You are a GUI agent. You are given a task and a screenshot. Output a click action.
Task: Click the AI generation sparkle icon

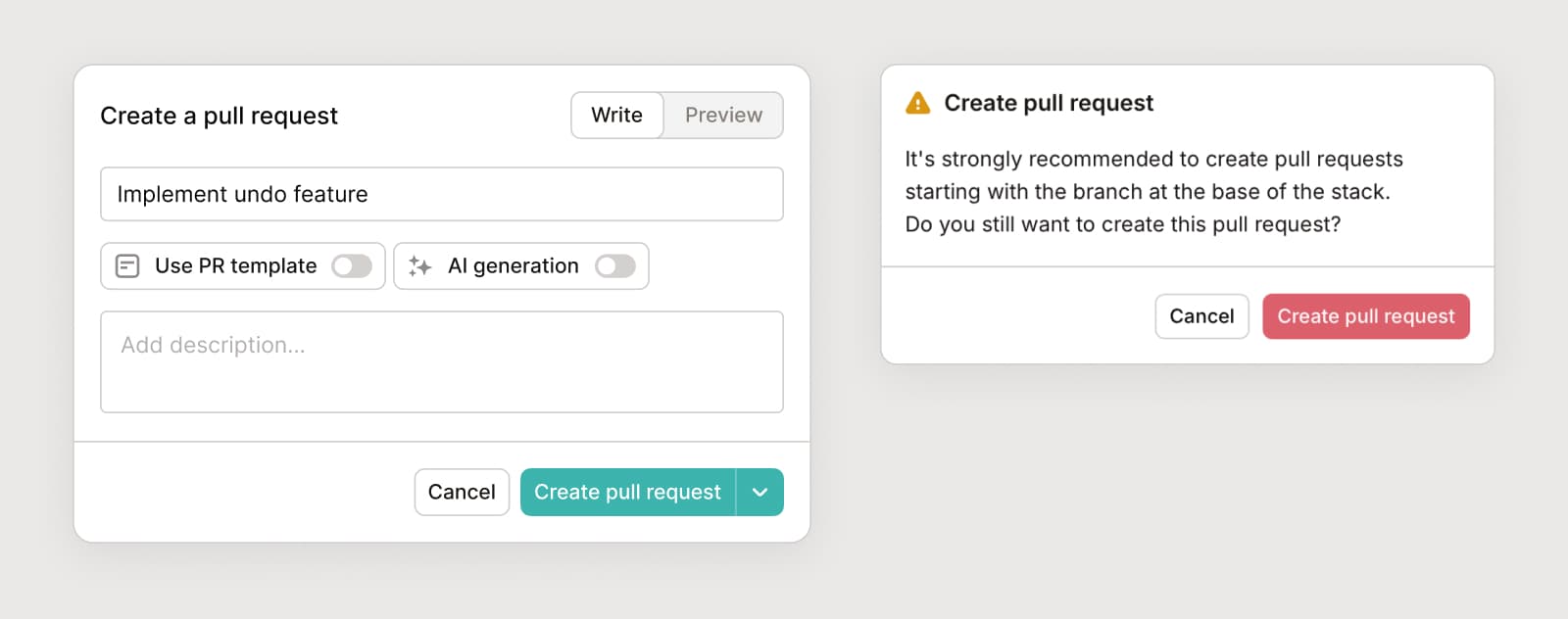click(420, 266)
